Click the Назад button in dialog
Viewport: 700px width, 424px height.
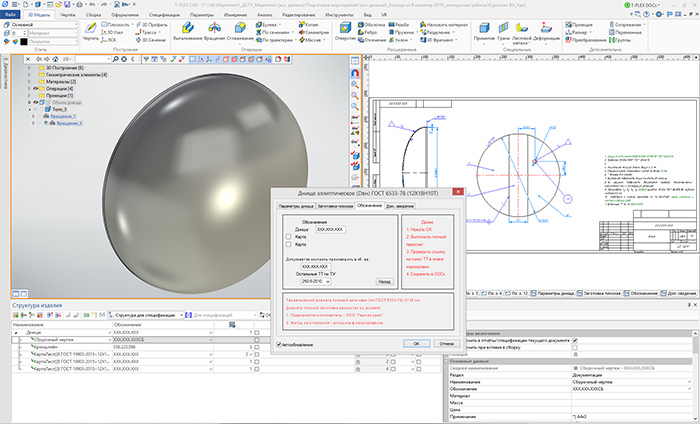coord(384,282)
